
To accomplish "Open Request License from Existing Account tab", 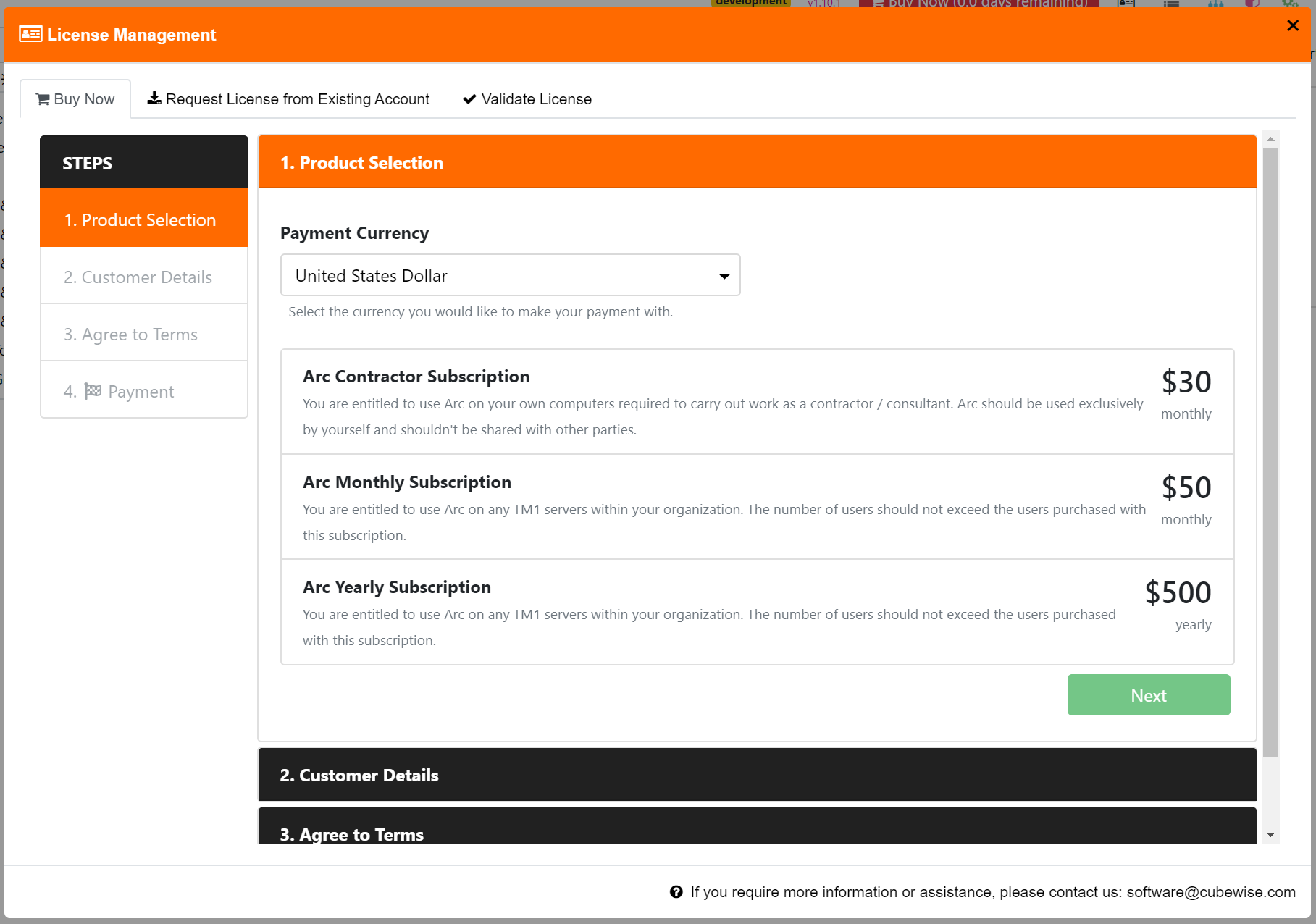I will pyautogui.click(x=288, y=99).
